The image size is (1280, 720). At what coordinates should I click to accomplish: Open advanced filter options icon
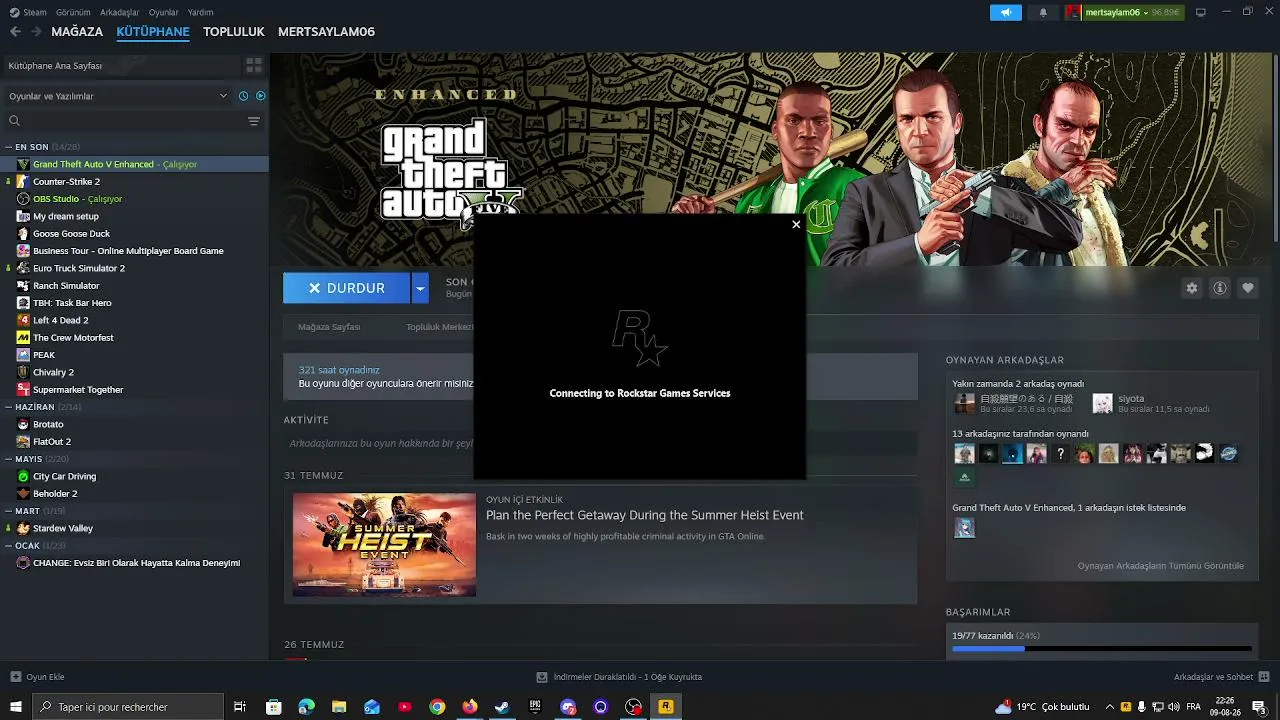pos(254,121)
